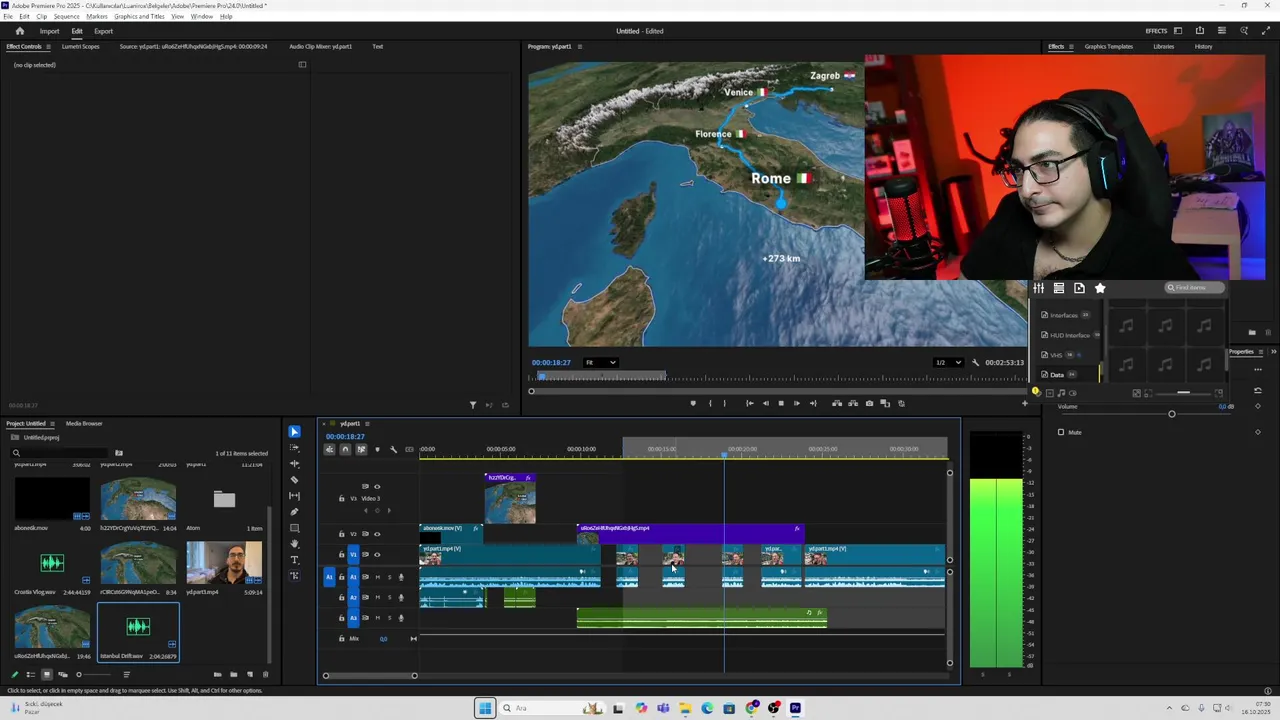
Task: Select the Type tool
Action: [294, 560]
